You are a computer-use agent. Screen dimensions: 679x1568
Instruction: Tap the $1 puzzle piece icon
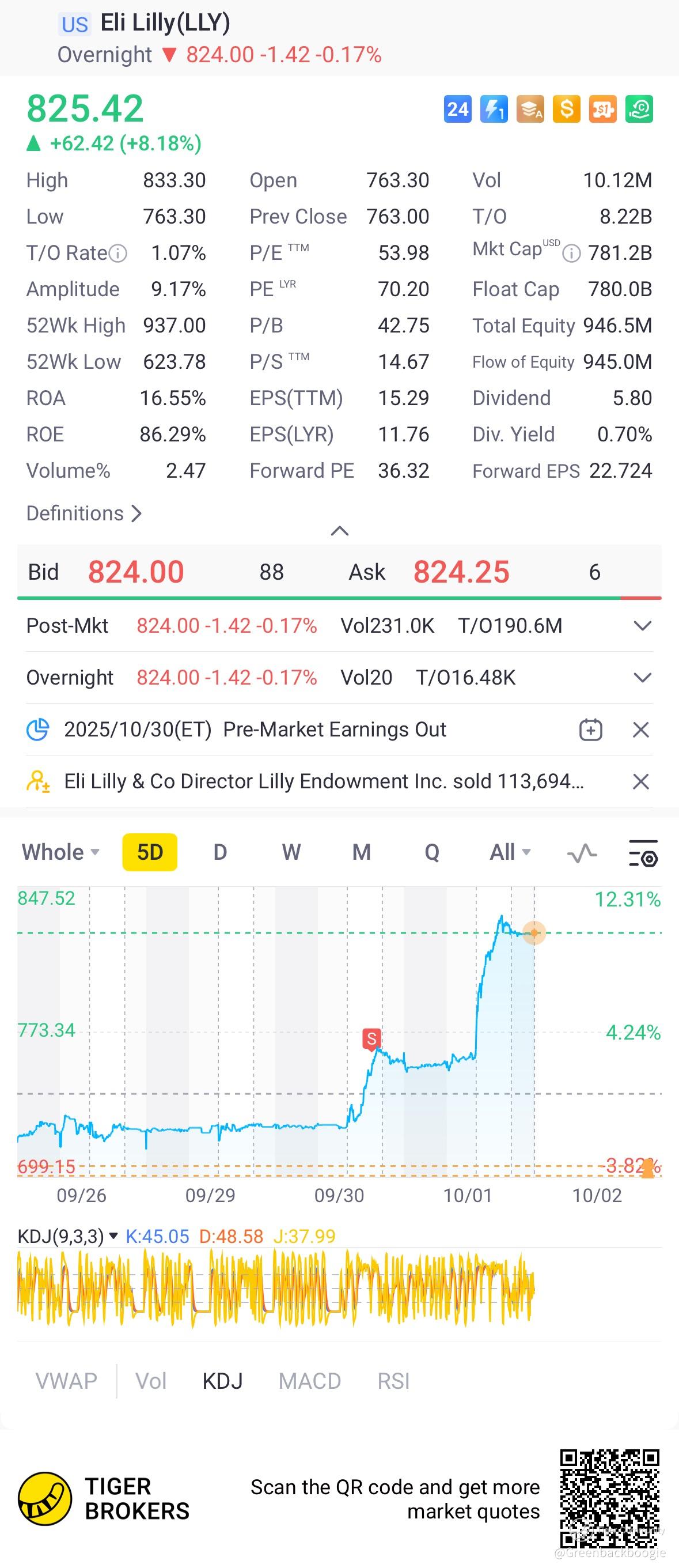(x=603, y=109)
